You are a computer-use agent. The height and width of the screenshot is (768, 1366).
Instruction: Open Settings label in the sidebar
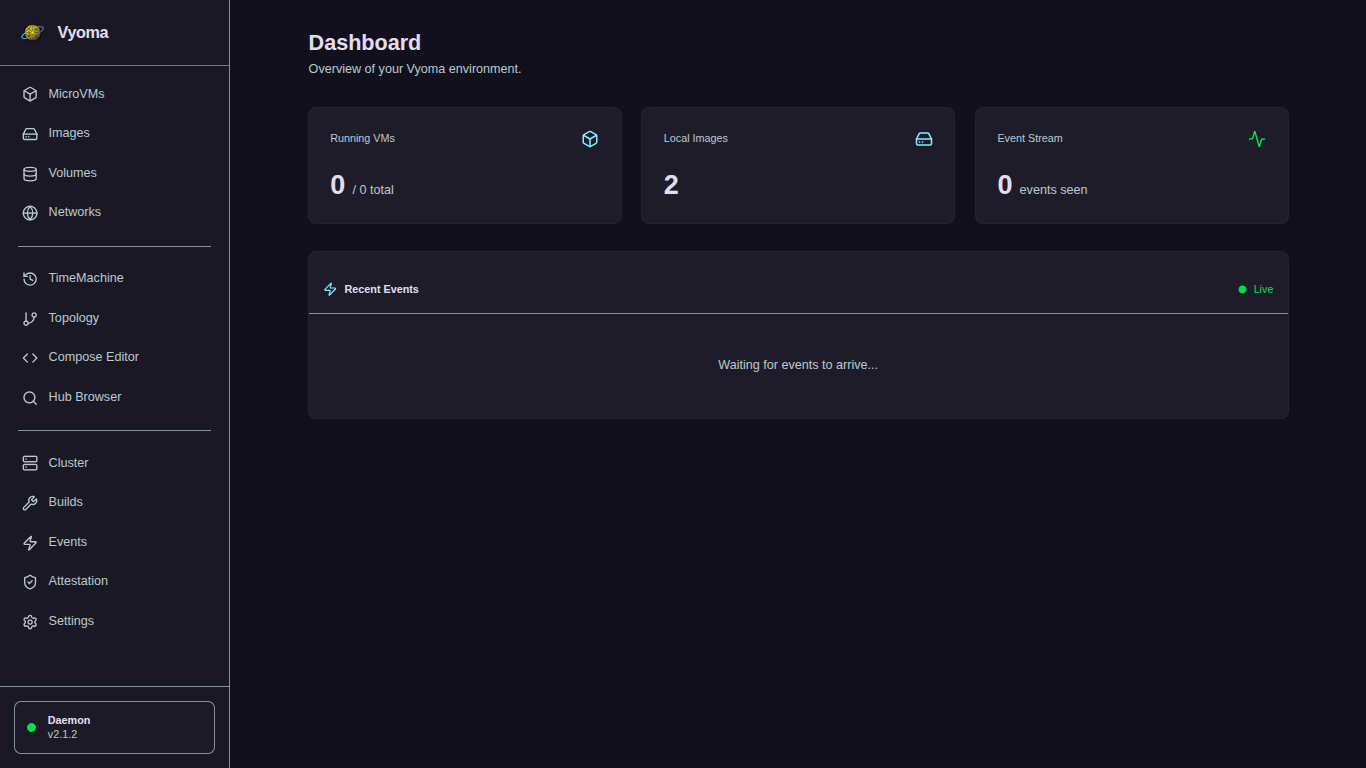click(71, 621)
